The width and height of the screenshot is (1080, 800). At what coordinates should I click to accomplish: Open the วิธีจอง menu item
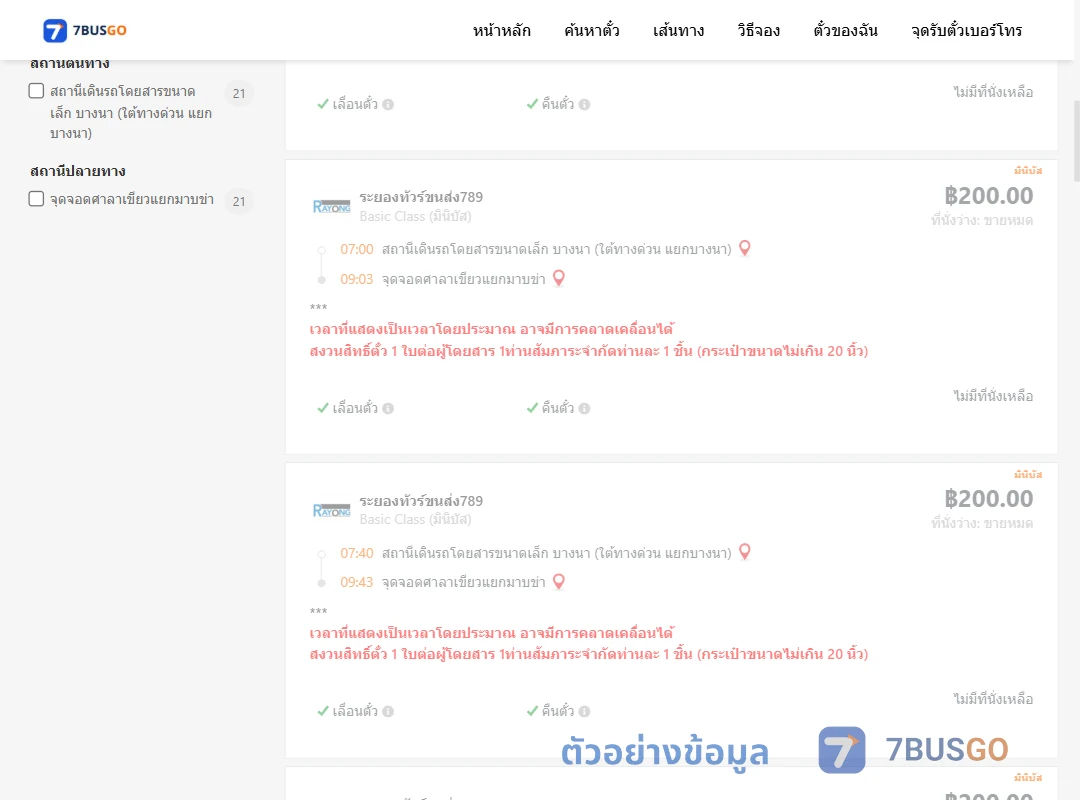(758, 30)
